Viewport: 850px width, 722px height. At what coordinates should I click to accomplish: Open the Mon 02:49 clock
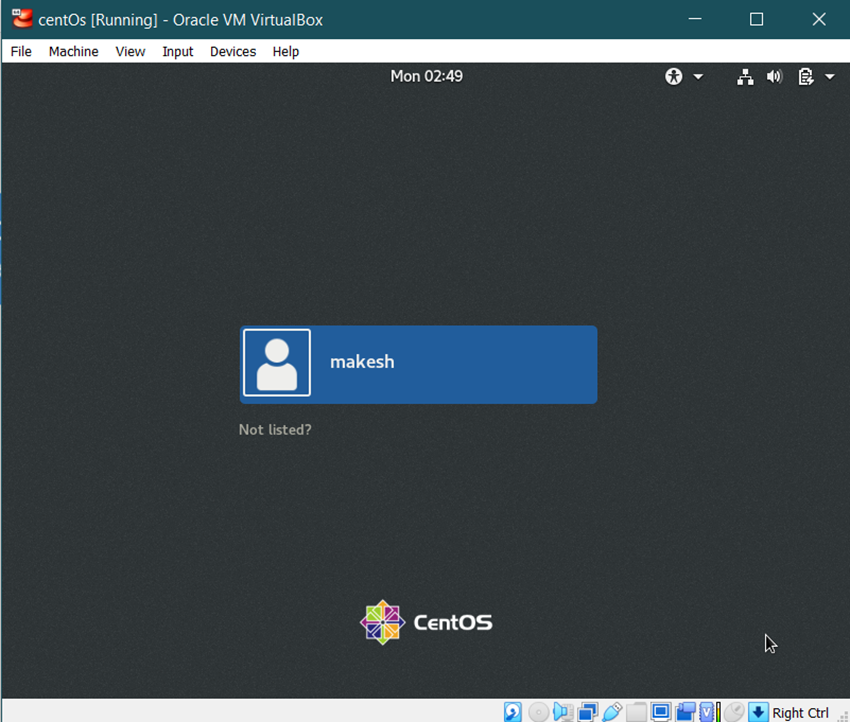tap(427, 76)
